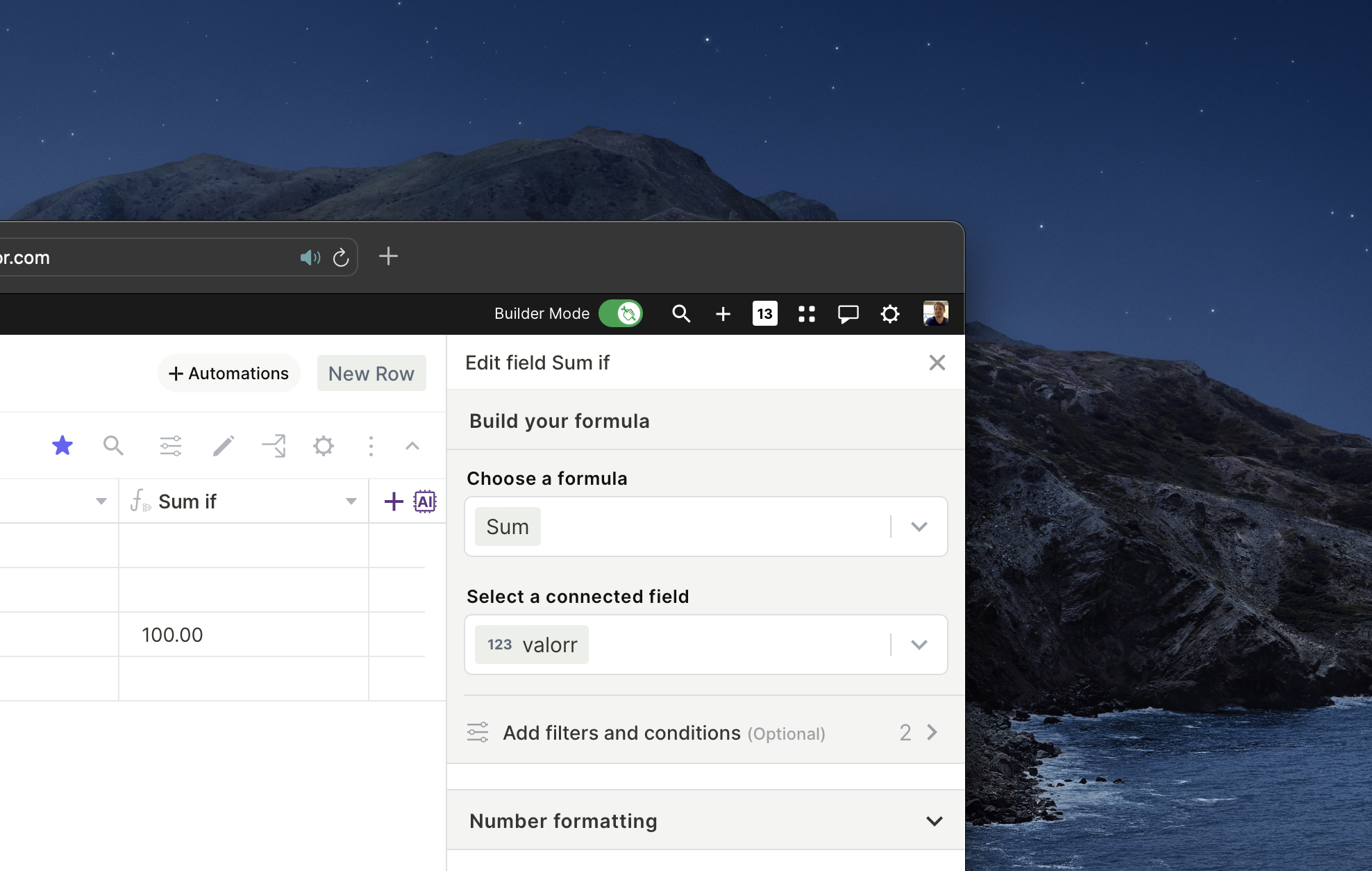Open the AI field generator icon

coord(425,501)
